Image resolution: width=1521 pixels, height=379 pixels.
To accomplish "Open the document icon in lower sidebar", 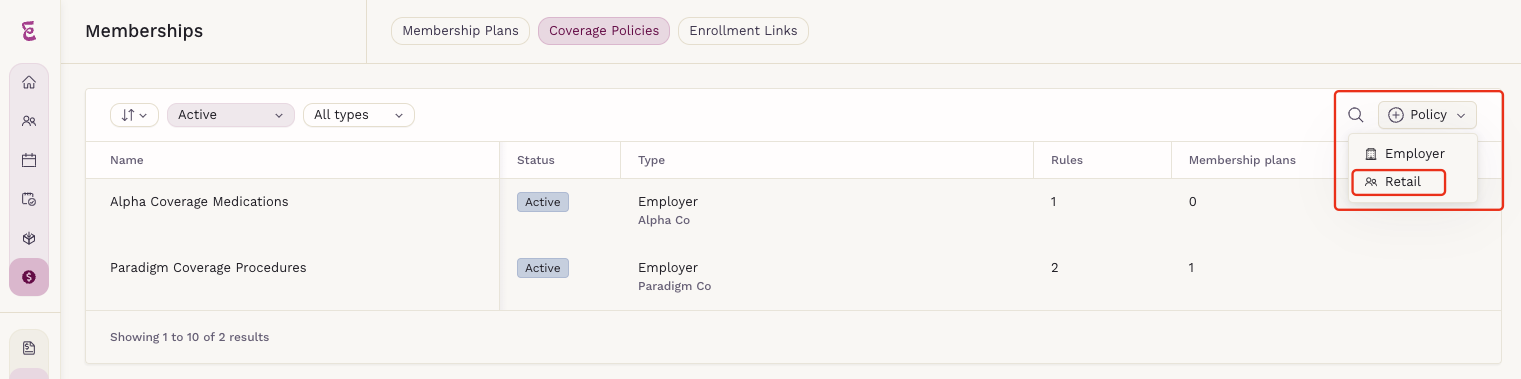I will tap(29, 348).
